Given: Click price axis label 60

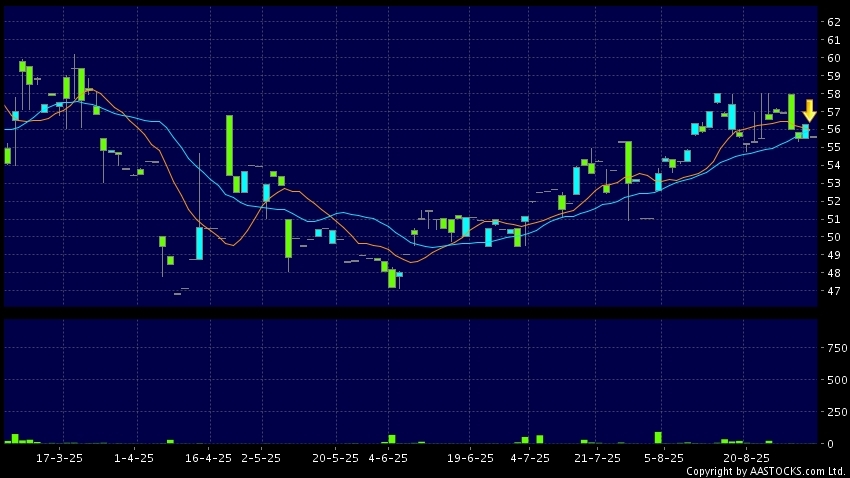Looking at the screenshot, I should click(x=834, y=58).
